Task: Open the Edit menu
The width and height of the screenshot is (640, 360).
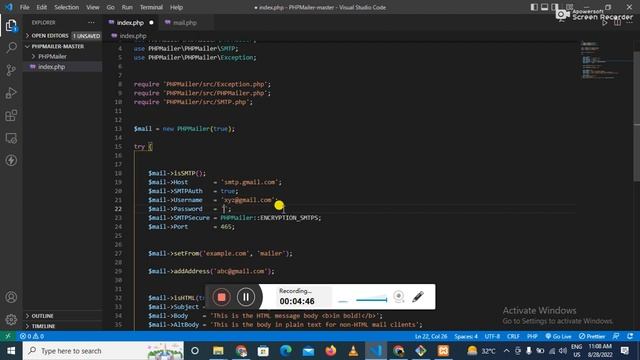Action: click(x=42, y=7)
